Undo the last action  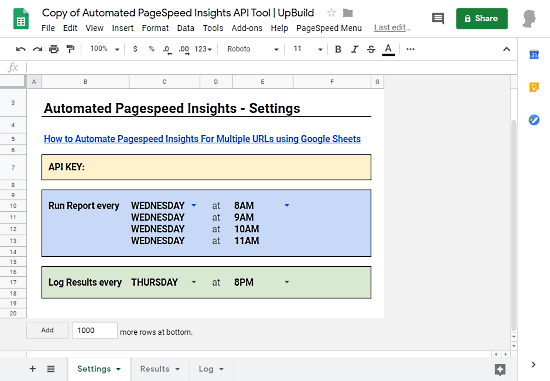tap(20, 49)
